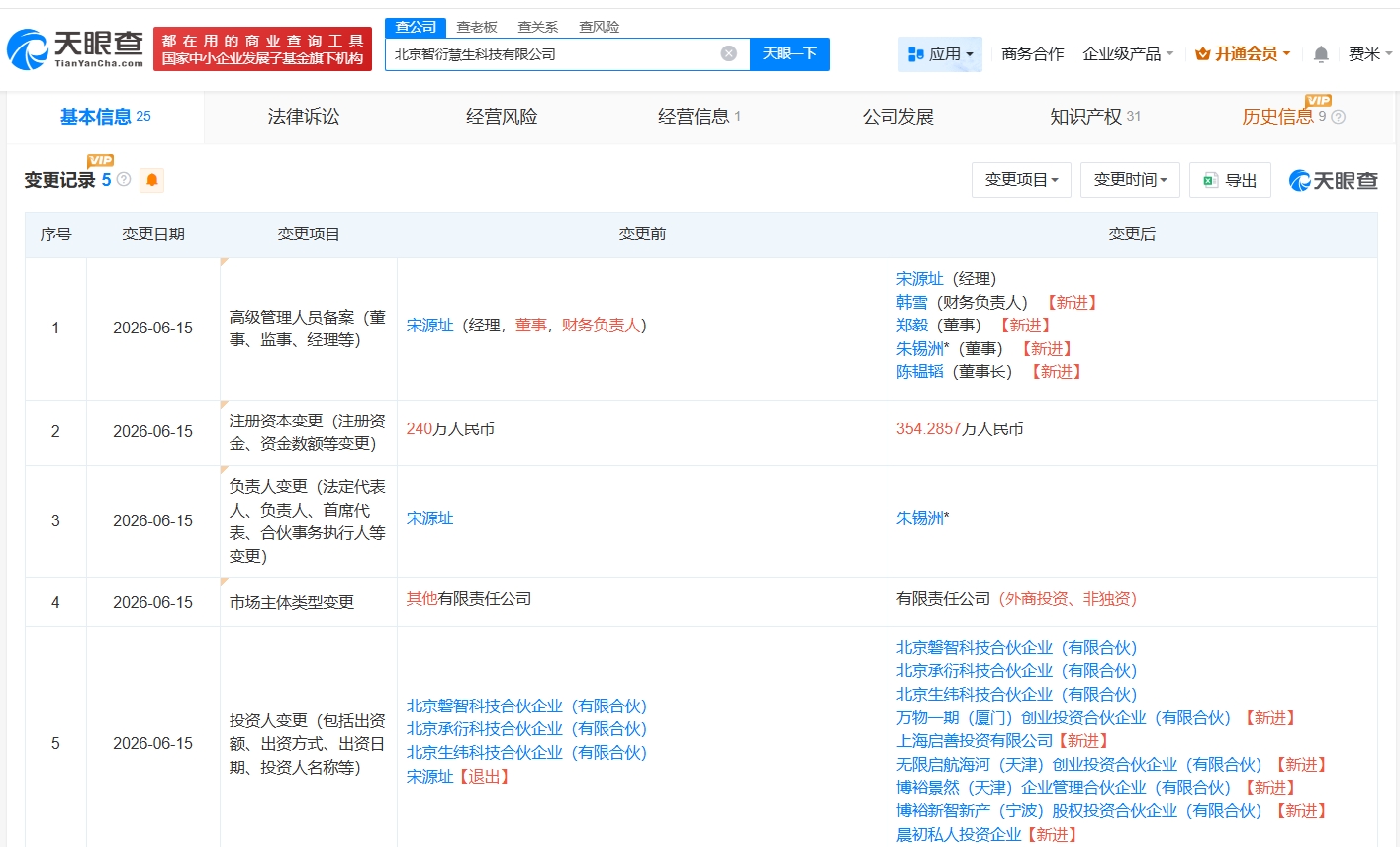This screenshot has width=1400, height=847.
Task: Open the 费米 user account dropdown
Action: [1370, 54]
